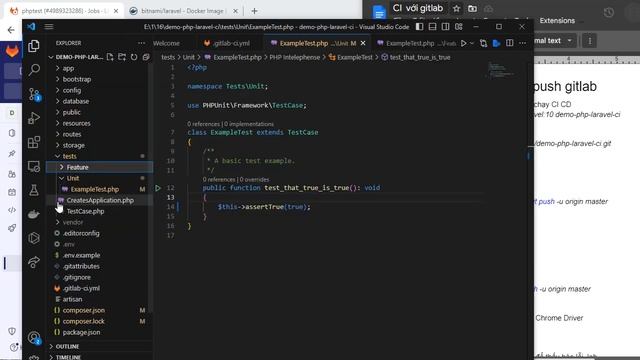Open Remote Explorer in activity bar
Viewport: 640px width, 360px height.
(34, 166)
